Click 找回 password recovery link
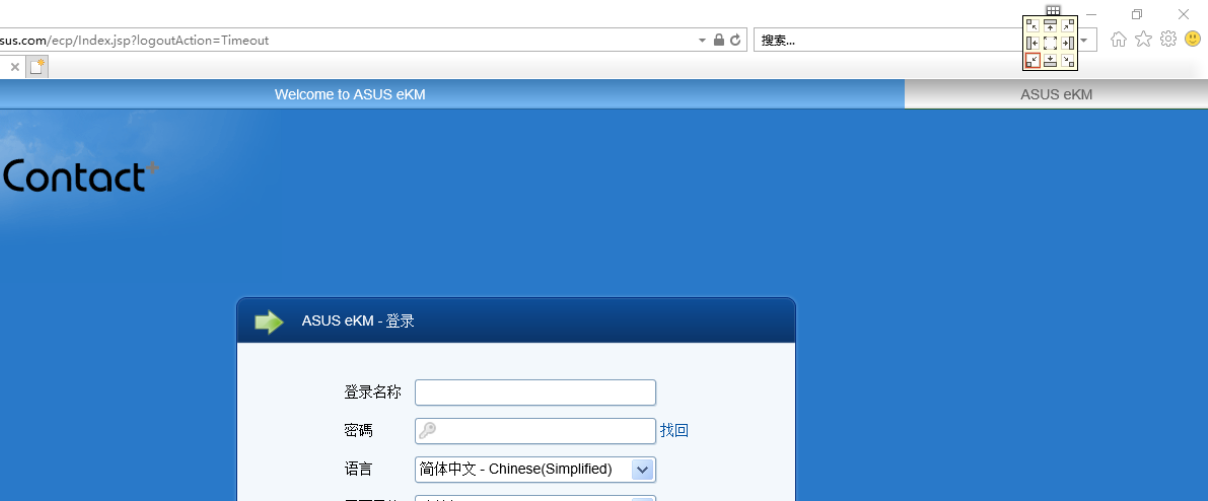 pyautogui.click(x=674, y=430)
